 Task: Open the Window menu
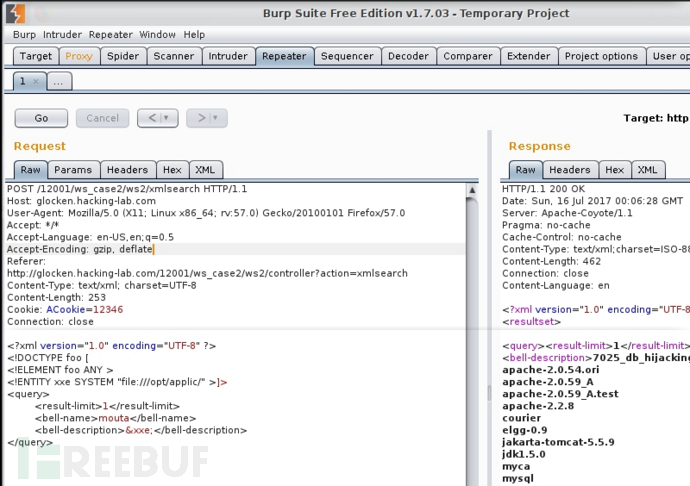coord(157,34)
